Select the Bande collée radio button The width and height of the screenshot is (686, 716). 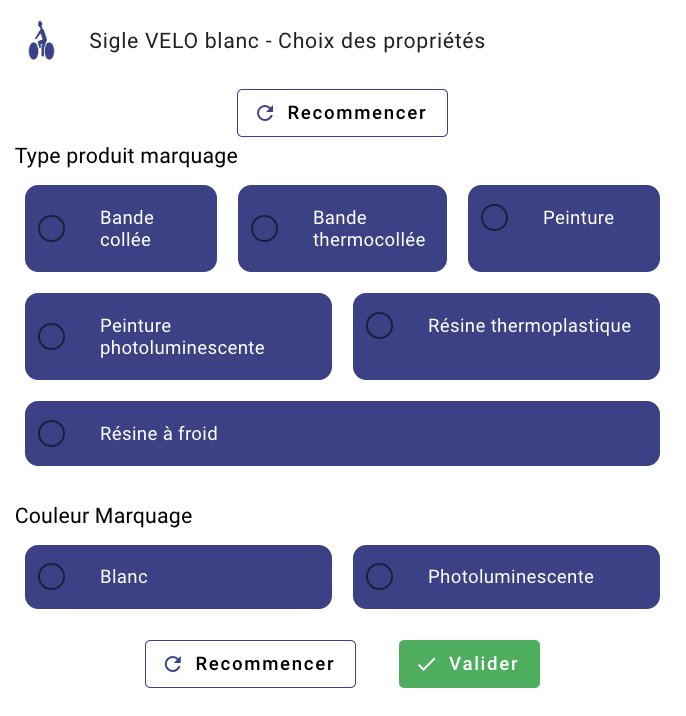click(51, 229)
